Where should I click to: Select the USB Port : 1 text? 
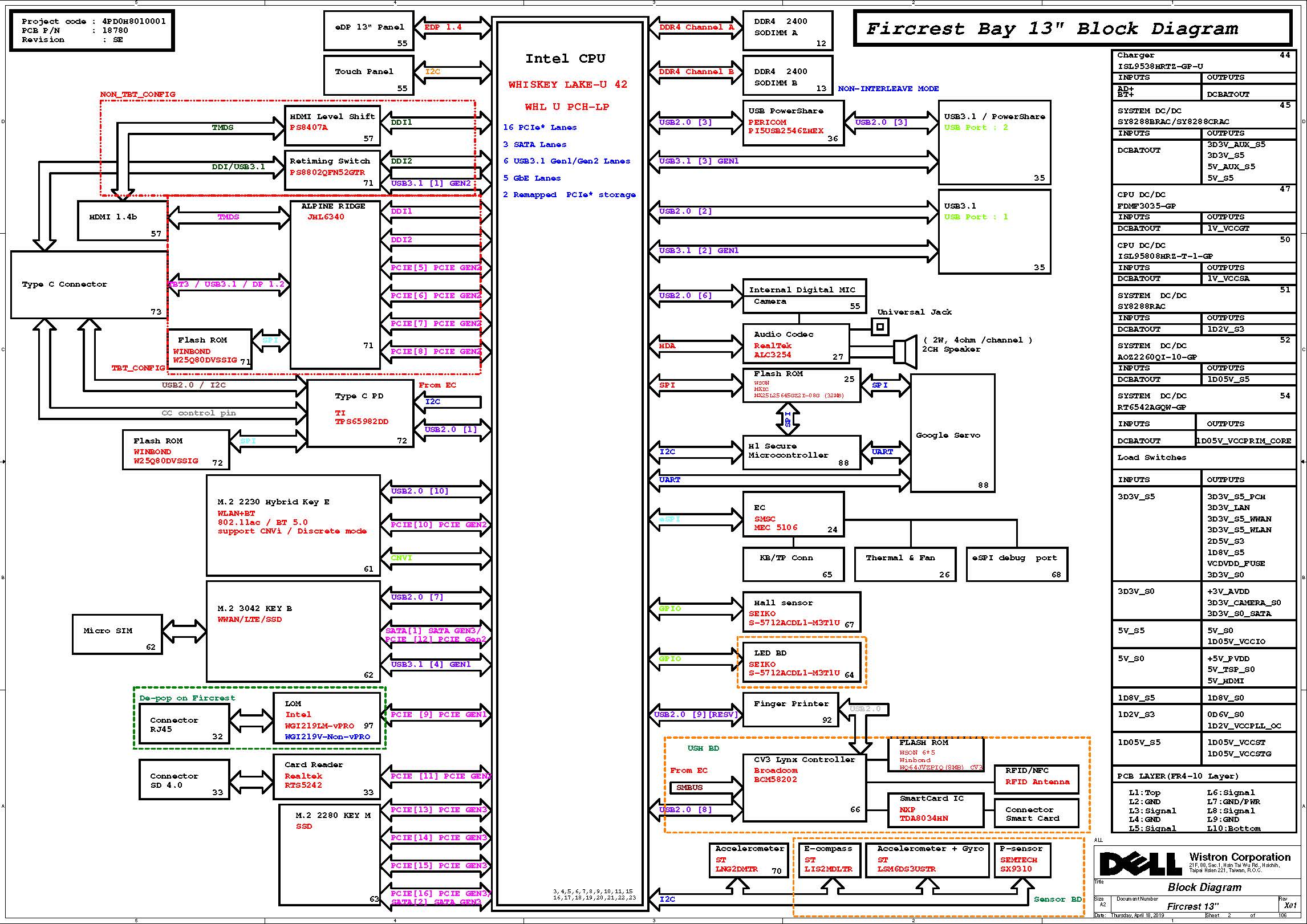(976, 217)
